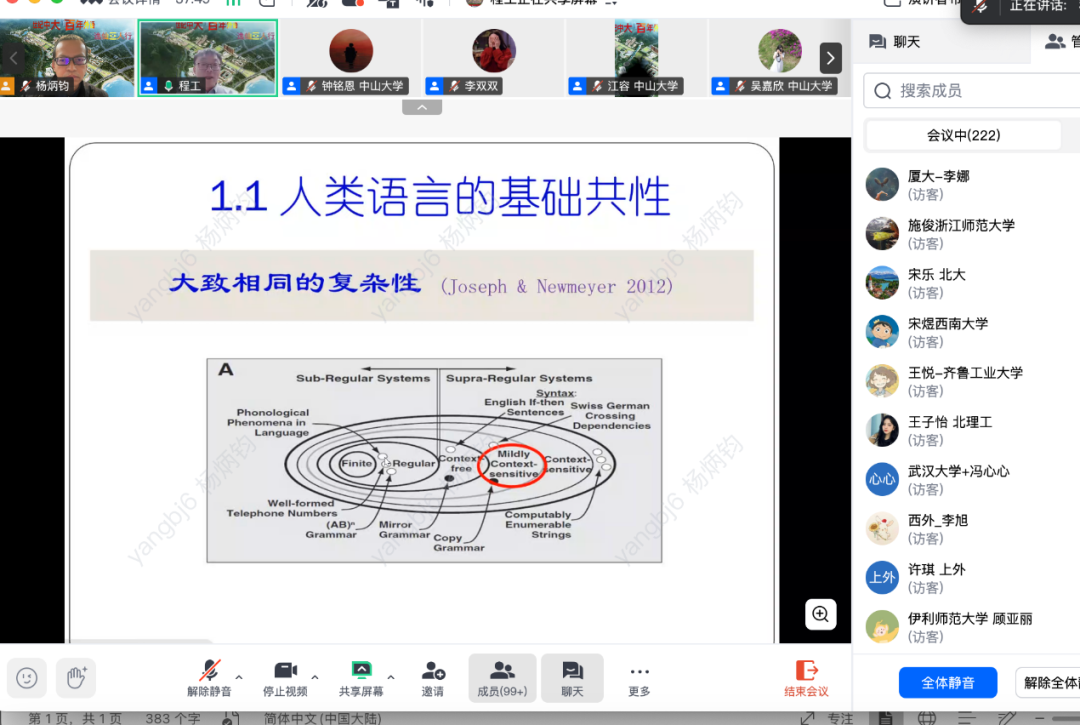Collapse the participant video strip with chevron
This screenshot has width=1080, height=725.
click(x=422, y=107)
